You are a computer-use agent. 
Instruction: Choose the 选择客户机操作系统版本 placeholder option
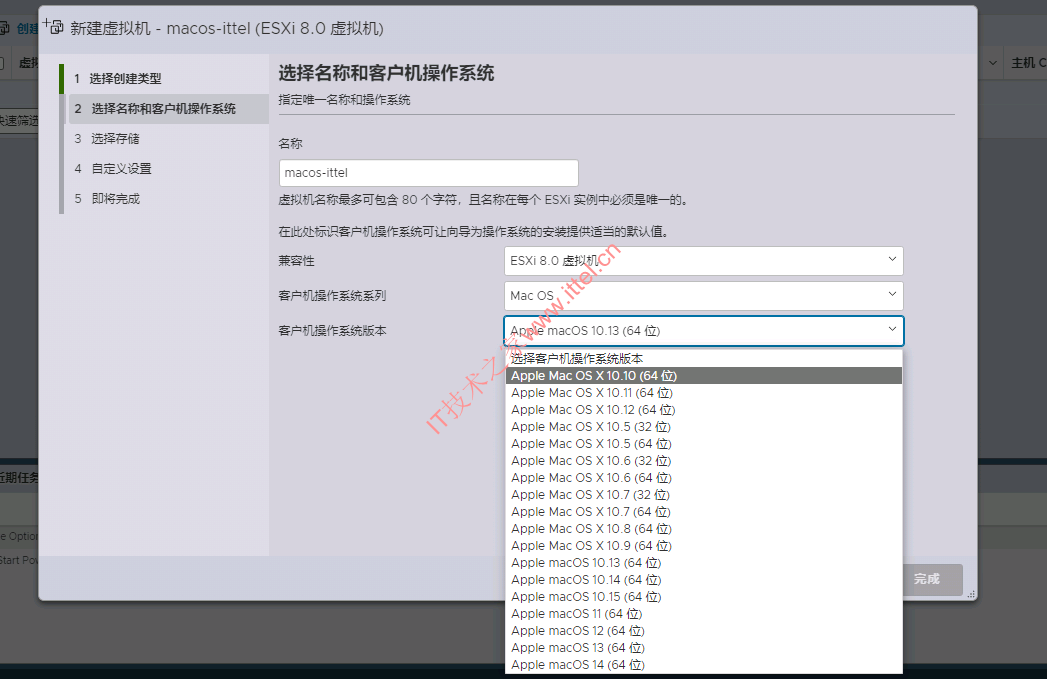click(x=703, y=359)
